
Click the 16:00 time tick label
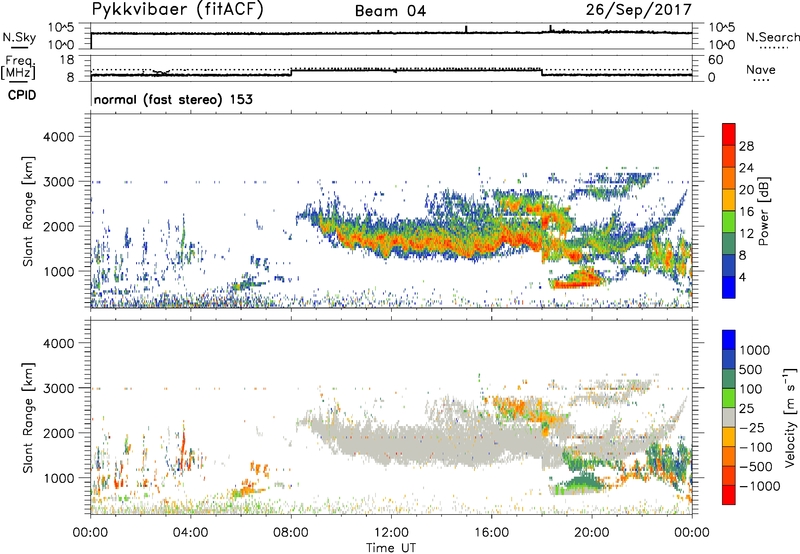pos(491,533)
